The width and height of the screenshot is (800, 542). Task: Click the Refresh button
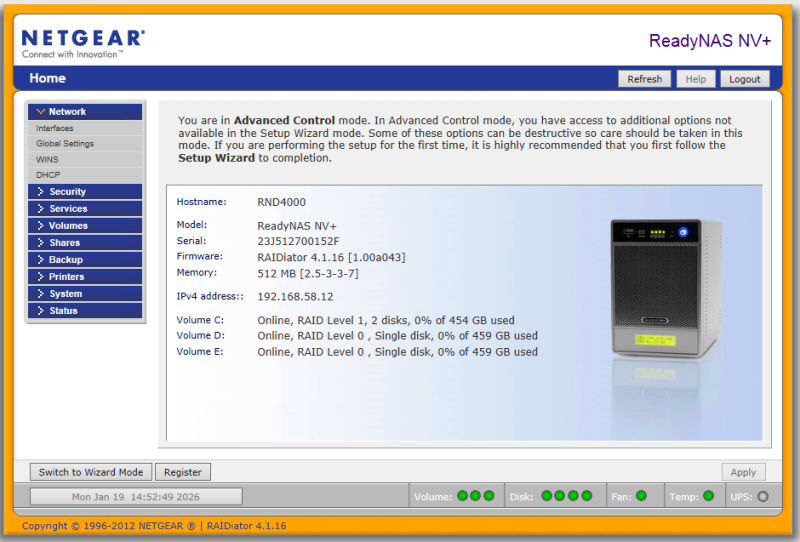click(x=644, y=79)
